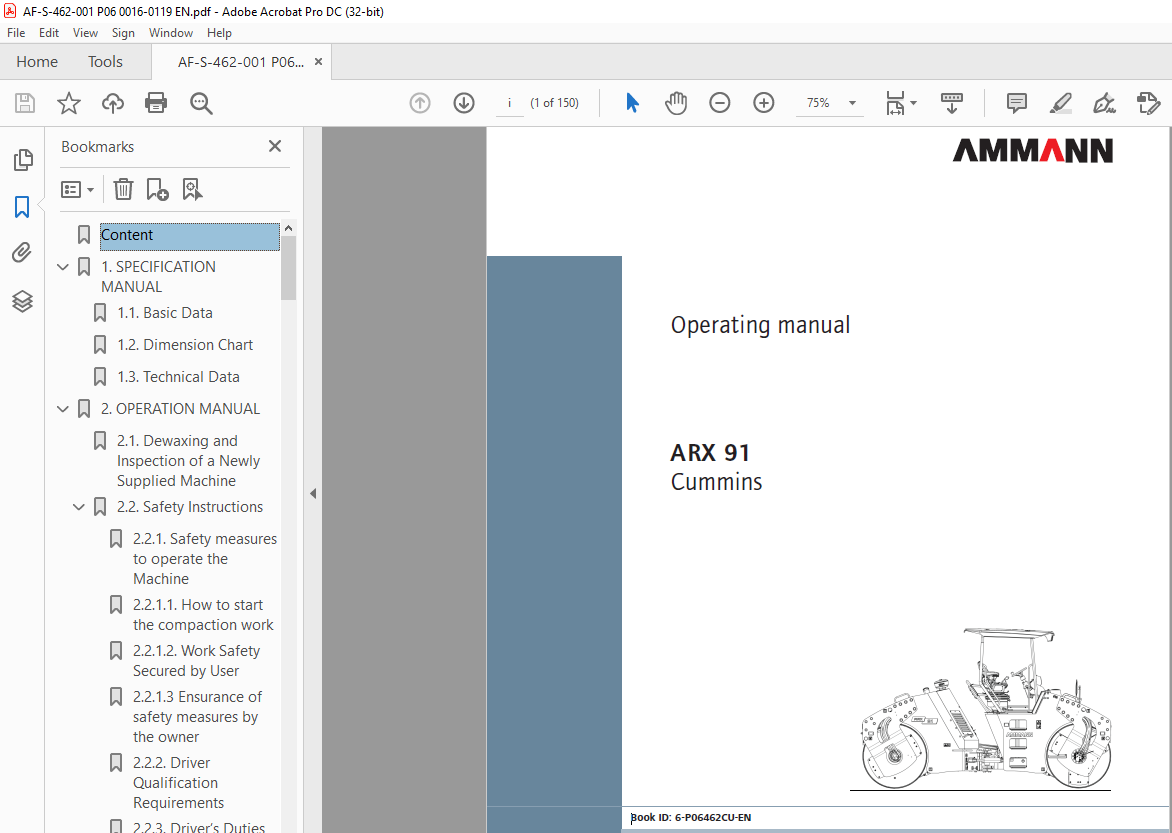Close the Bookmarks panel
The width and height of the screenshot is (1172, 833).
click(275, 147)
